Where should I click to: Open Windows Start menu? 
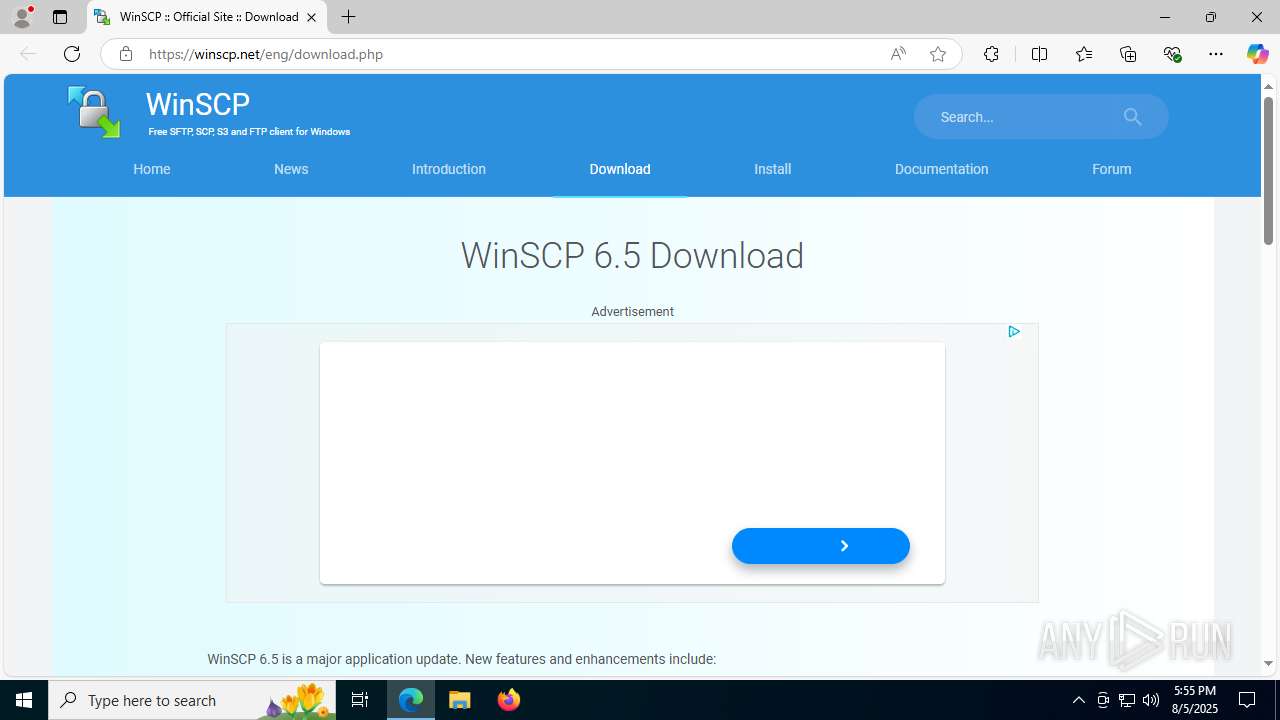click(x=24, y=700)
